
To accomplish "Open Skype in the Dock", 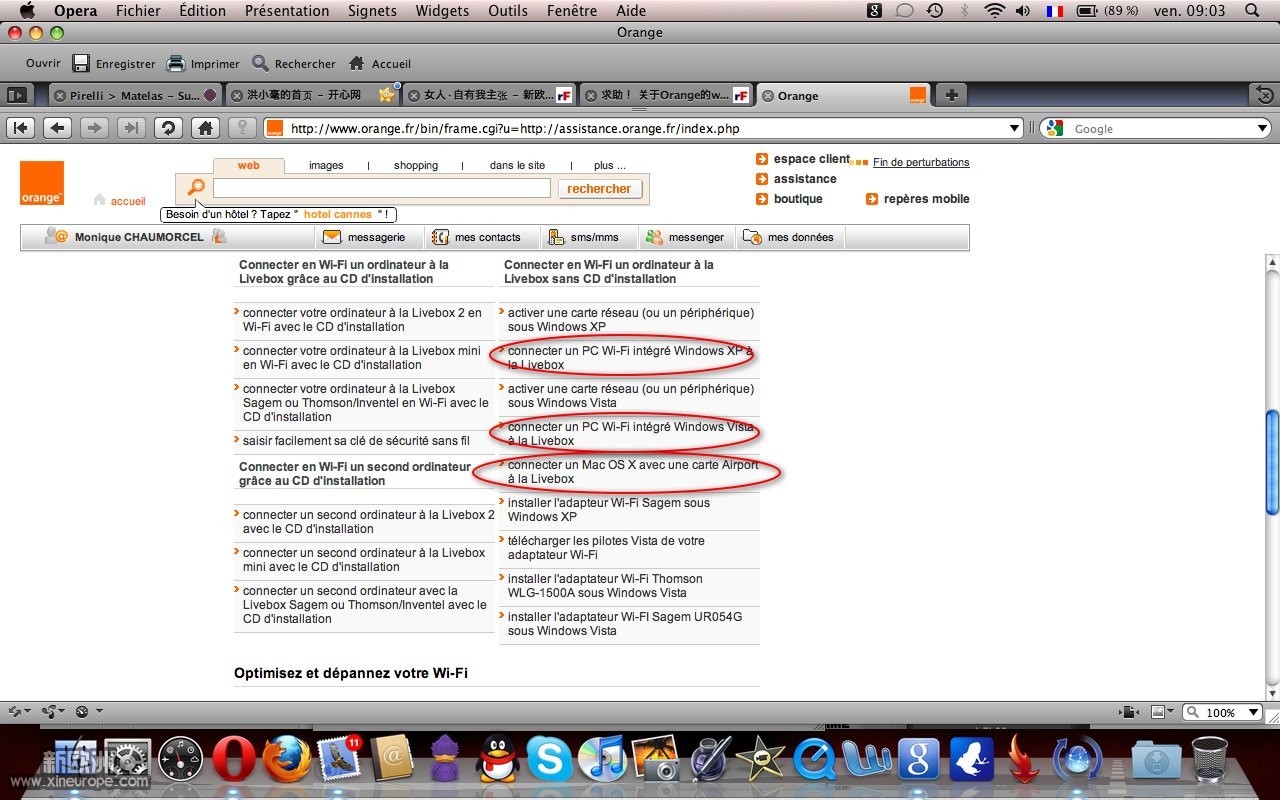I will pyautogui.click(x=549, y=758).
